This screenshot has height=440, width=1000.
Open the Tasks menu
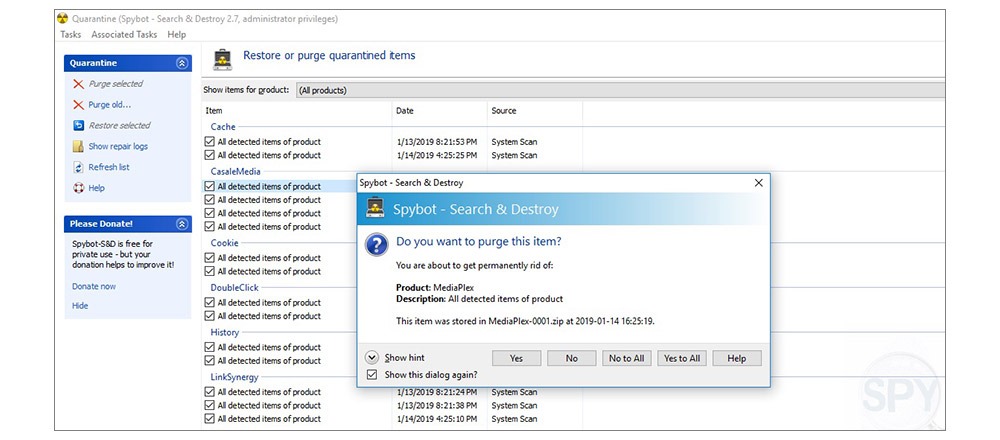70,34
